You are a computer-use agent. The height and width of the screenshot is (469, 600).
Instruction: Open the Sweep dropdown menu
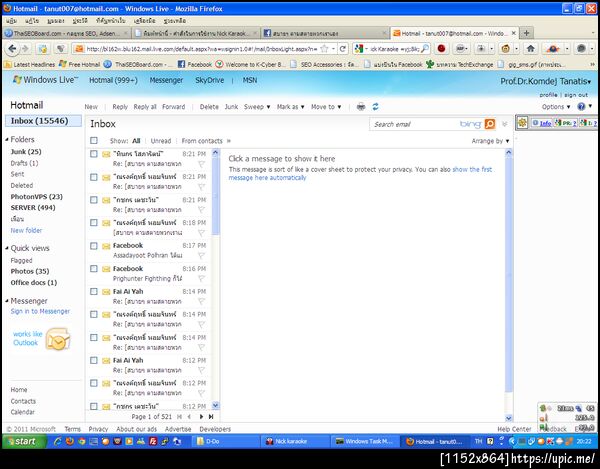pyautogui.click(x=257, y=107)
